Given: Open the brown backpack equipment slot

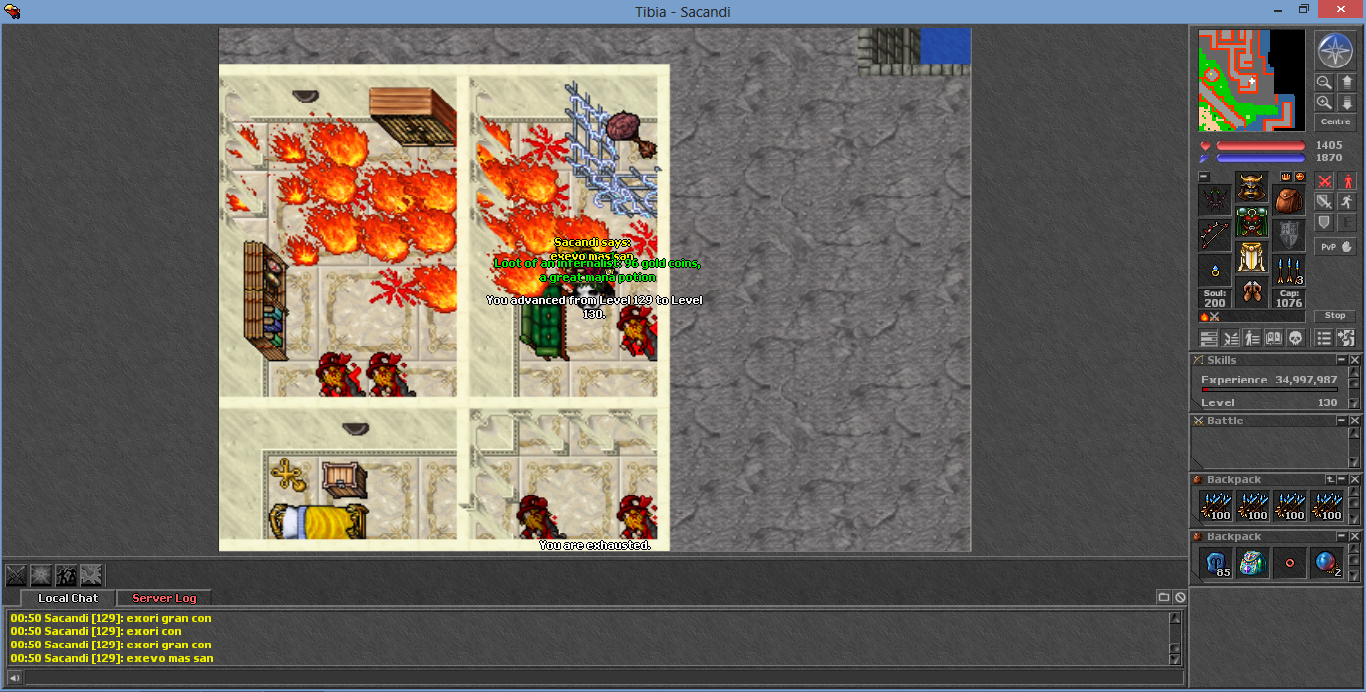Looking at the screenshot, I should point(1288,200).
